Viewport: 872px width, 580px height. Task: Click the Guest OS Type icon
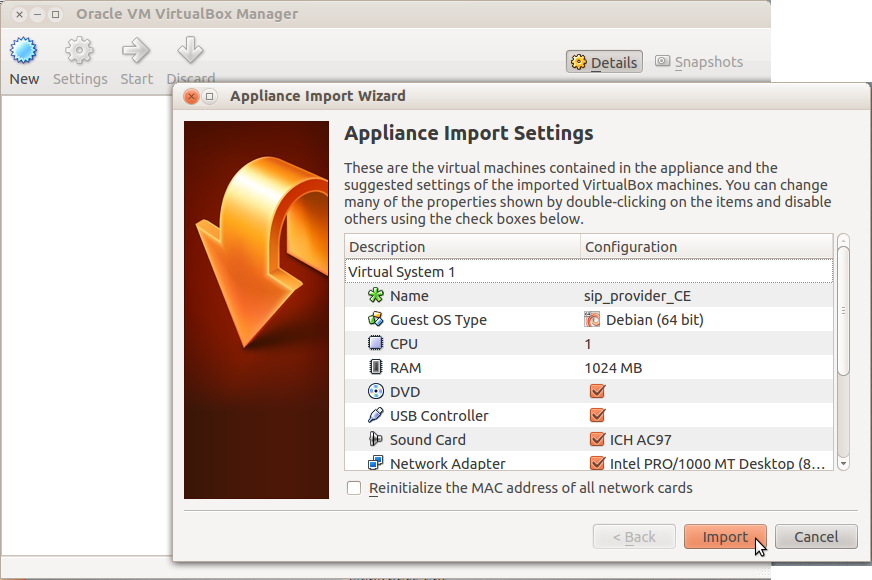[x=376, y=319]
